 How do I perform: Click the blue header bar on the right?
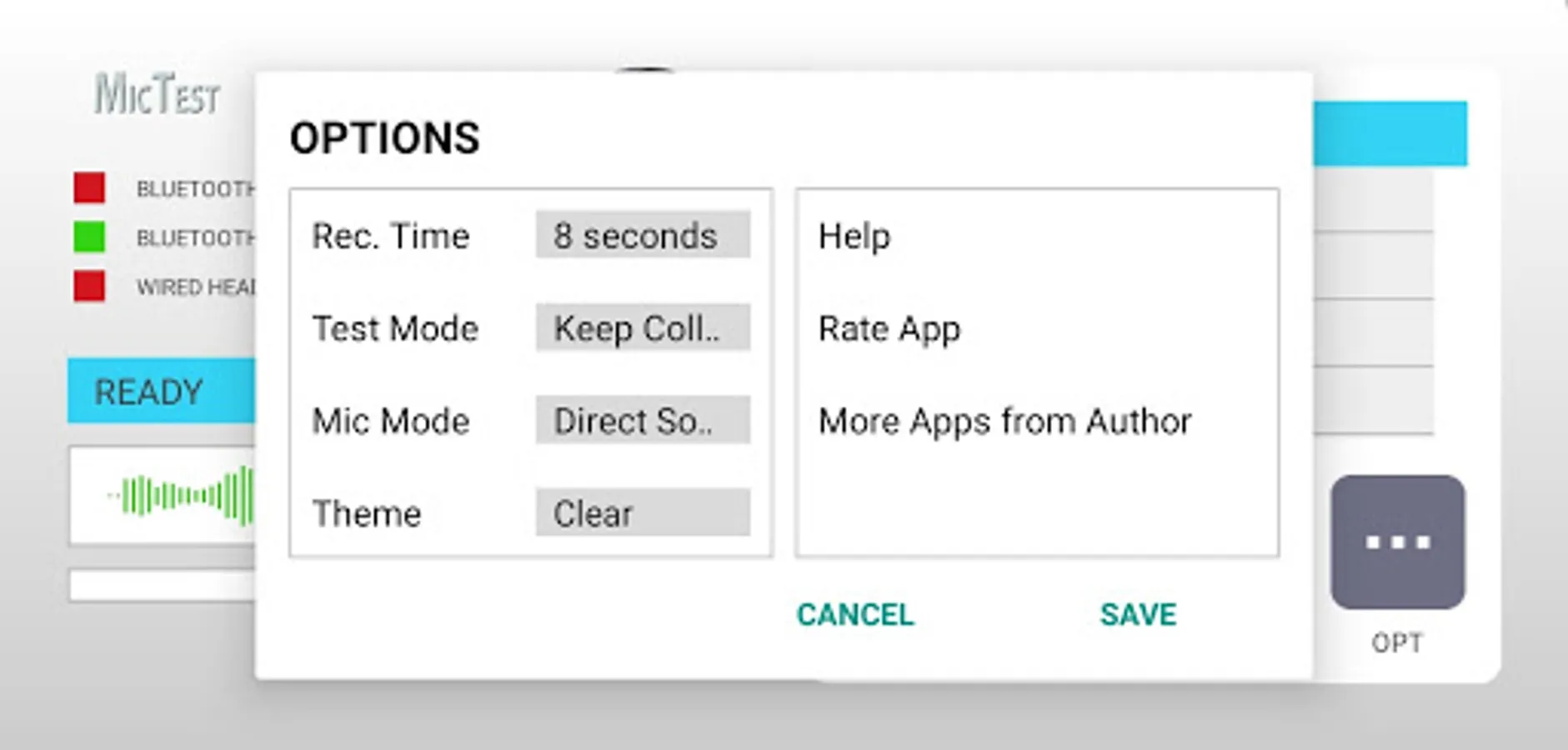[x=1390, y=133]
